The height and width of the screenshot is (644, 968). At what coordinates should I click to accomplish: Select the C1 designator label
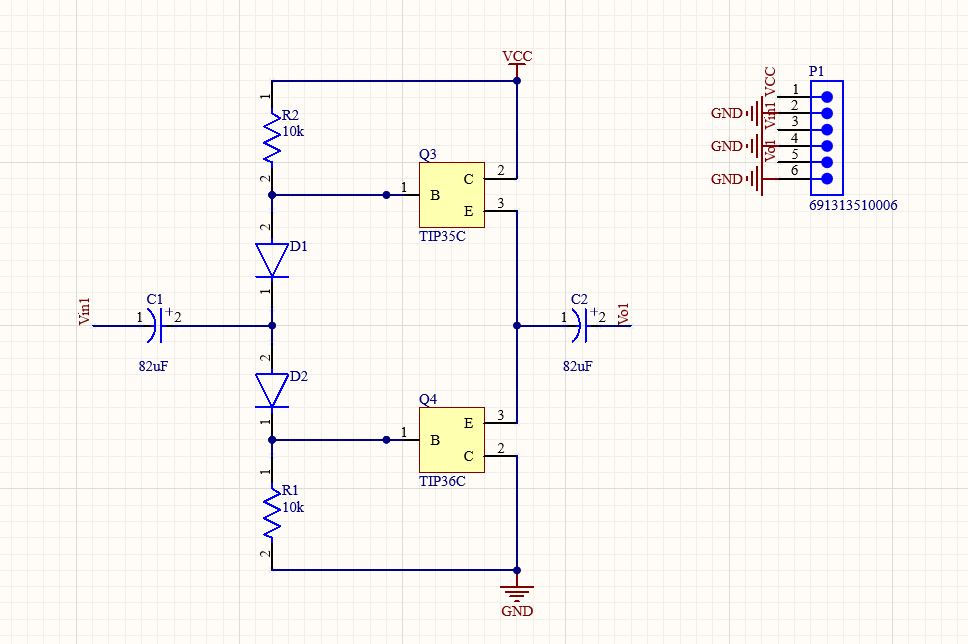pos(155,299)
